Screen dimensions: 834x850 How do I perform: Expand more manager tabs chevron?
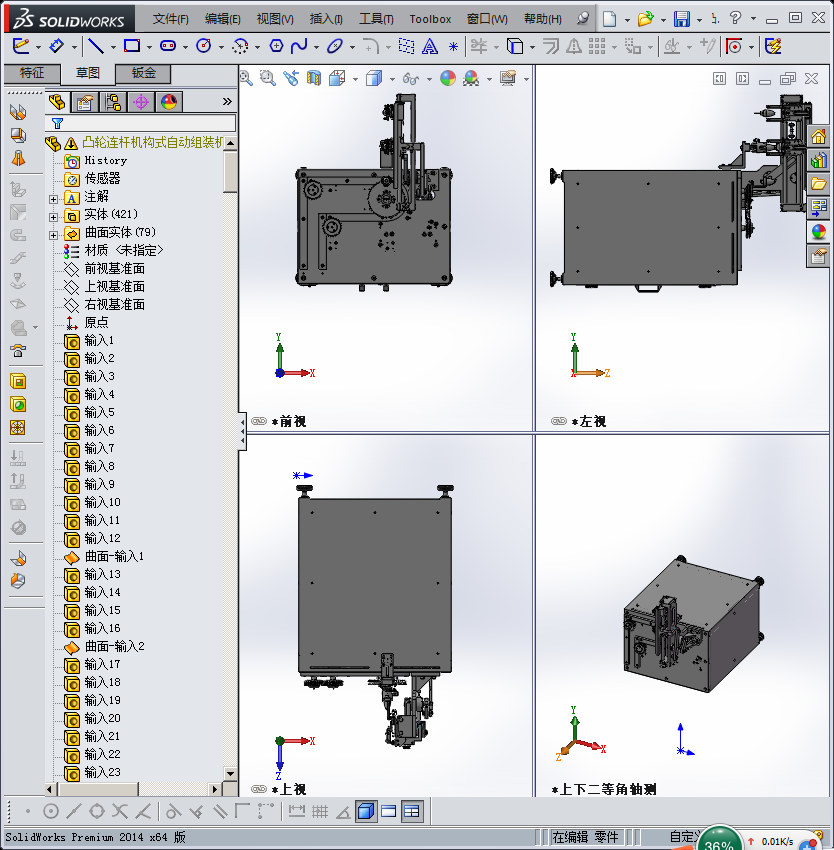coord(227,101)
